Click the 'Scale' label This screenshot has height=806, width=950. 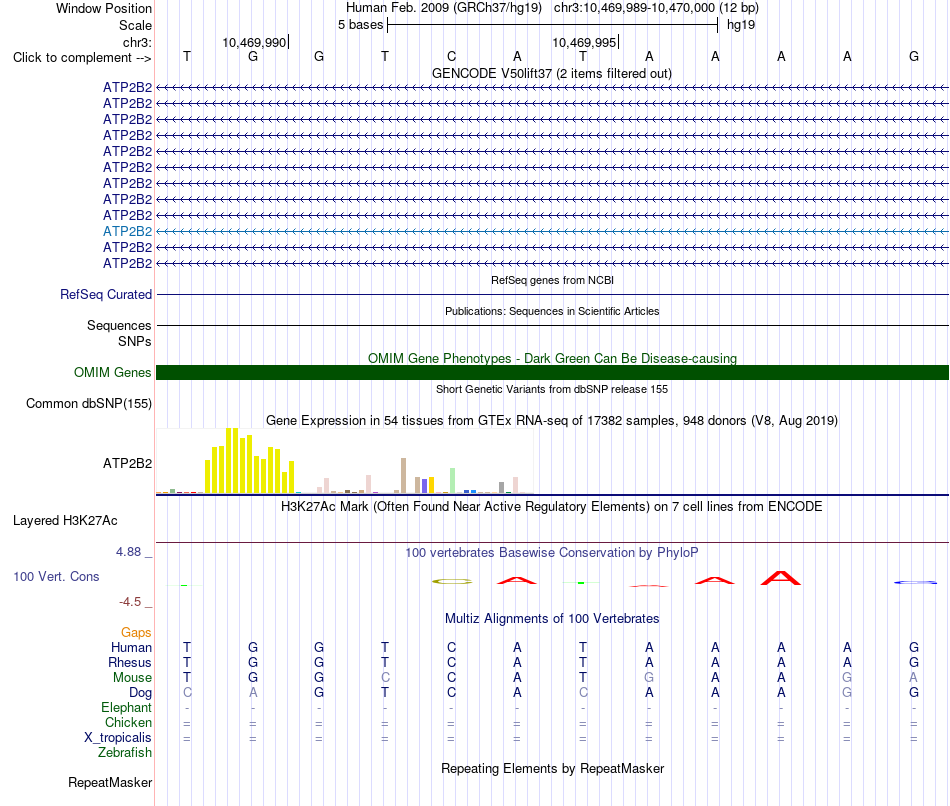point(135,25)
